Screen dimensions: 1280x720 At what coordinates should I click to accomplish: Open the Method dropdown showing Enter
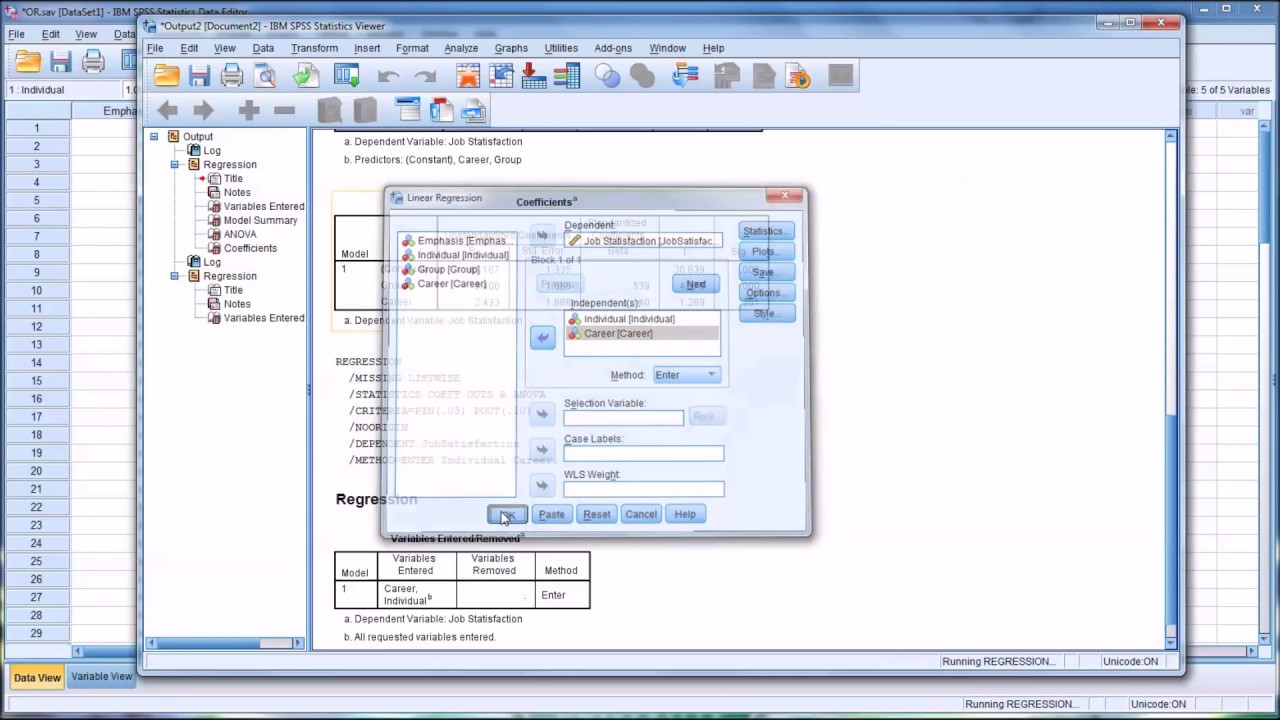click(686, 375)
